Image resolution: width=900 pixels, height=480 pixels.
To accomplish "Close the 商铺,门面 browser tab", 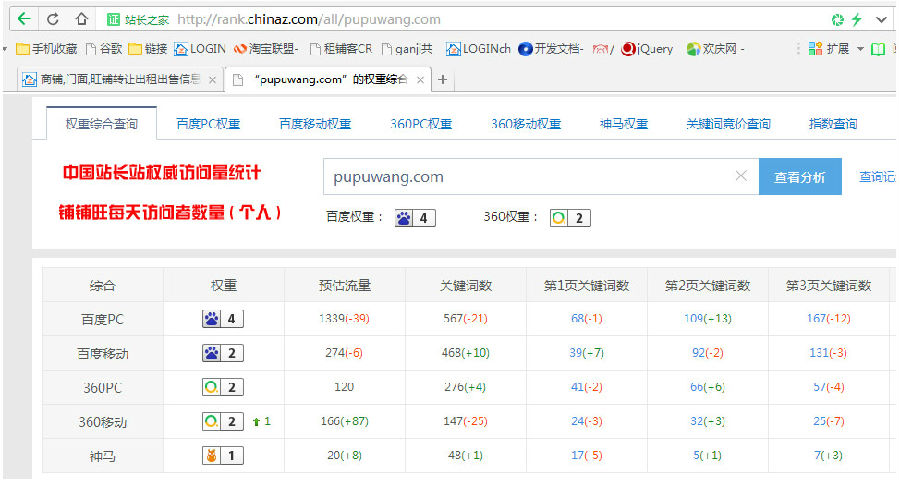I will coord(212,80).
